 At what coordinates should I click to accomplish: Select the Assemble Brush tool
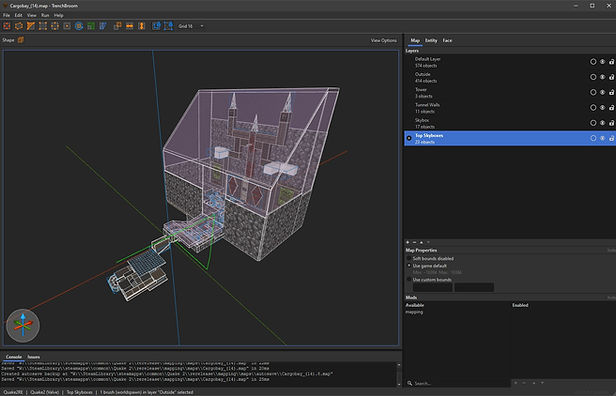coord(19,26)
